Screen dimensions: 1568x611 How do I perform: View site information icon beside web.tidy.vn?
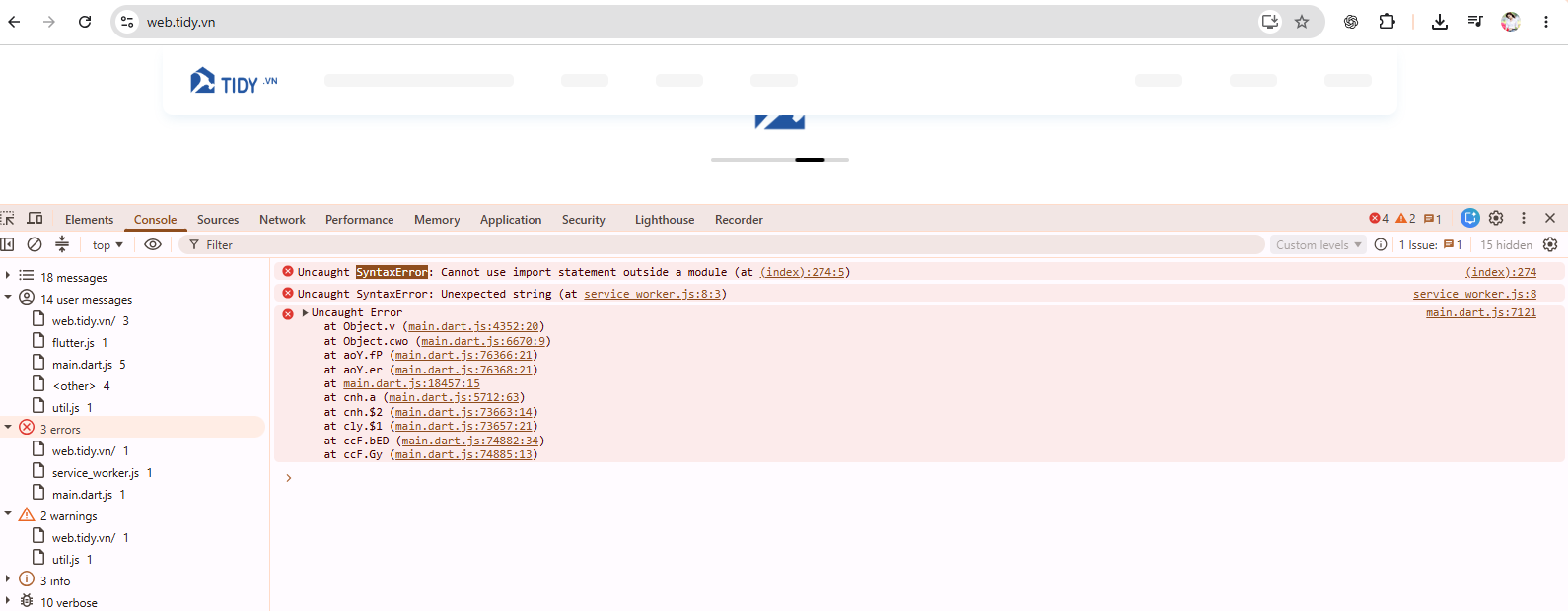point(127,22)
